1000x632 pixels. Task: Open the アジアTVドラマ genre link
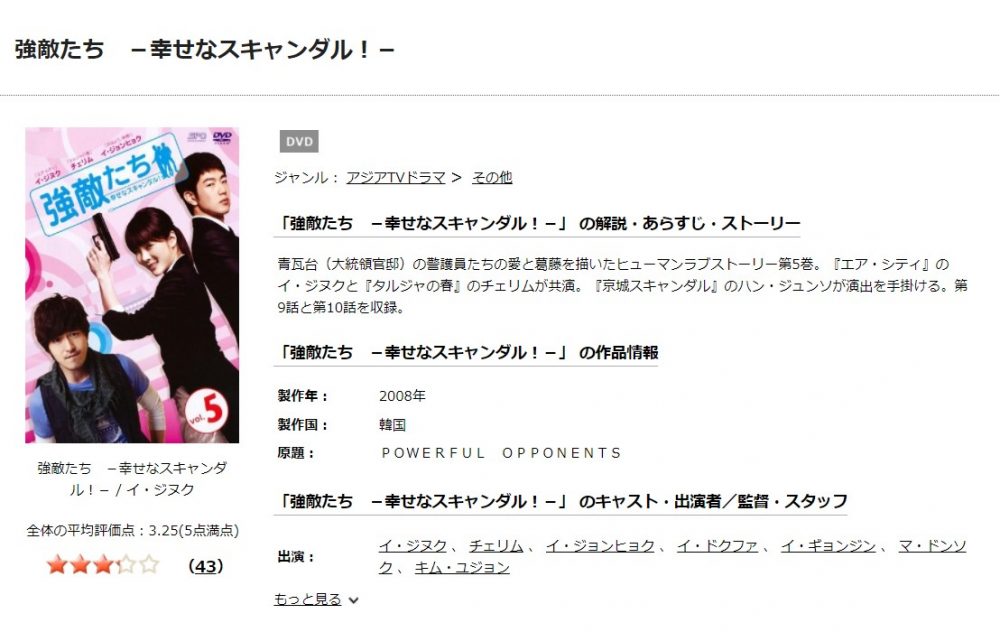[396, 177]
